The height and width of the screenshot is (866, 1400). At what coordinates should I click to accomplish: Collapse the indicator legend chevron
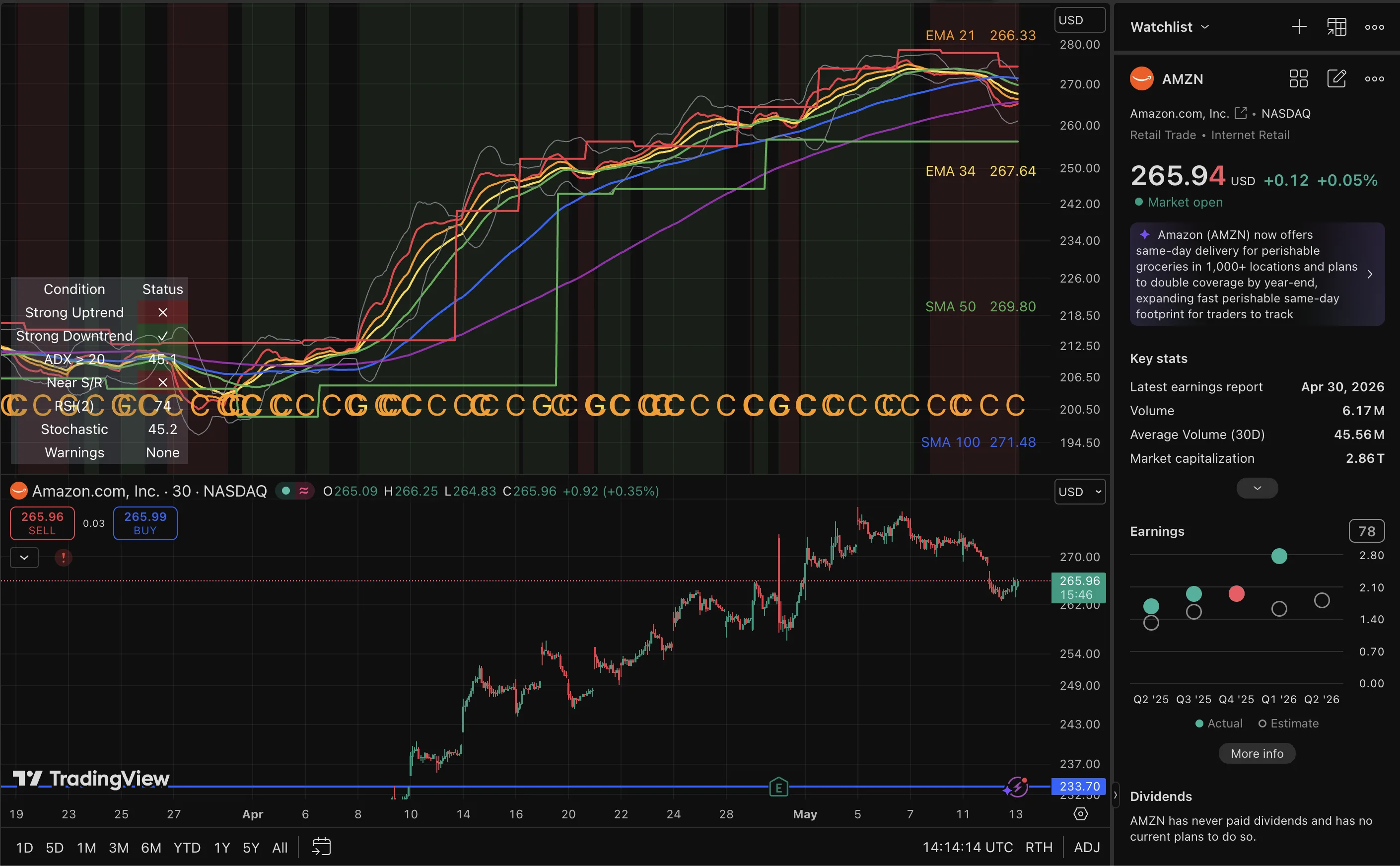24,557
